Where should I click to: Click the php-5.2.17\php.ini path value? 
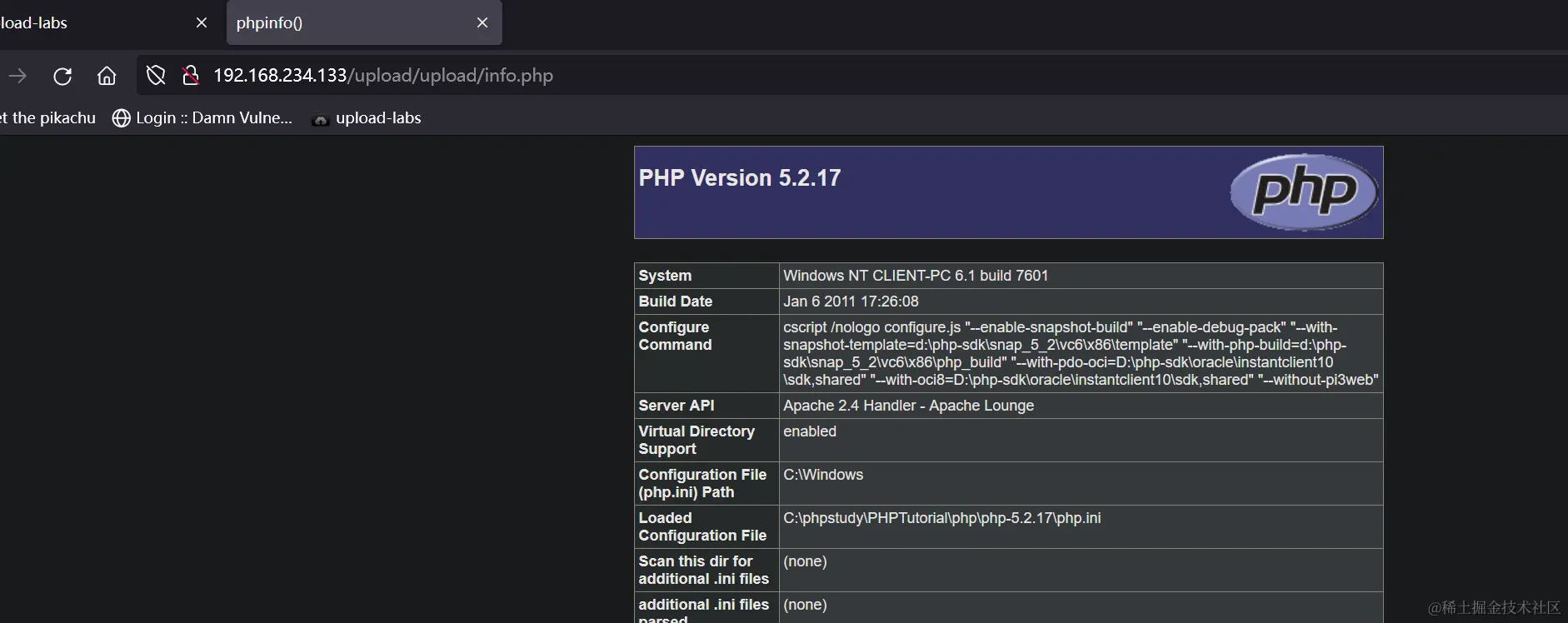click(942, 518)
